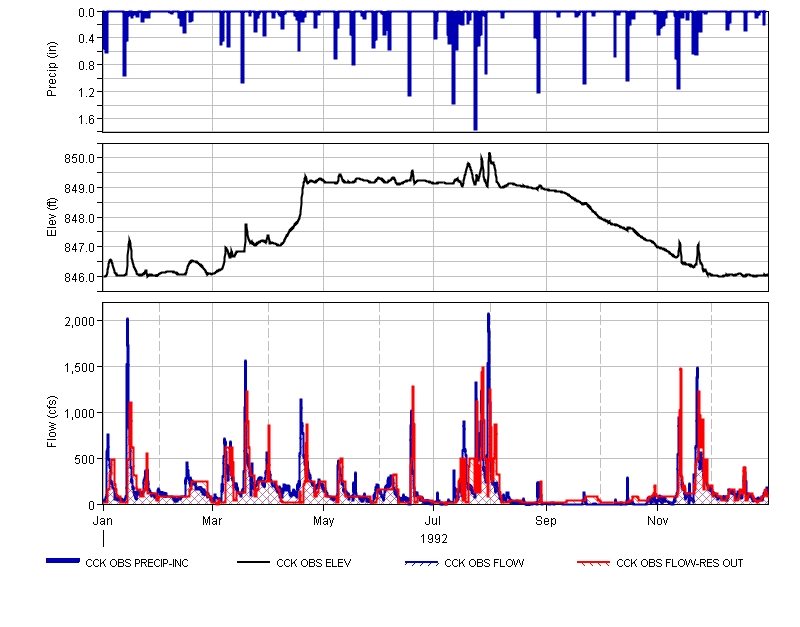Screen dimensions: 800x627
Task: Click the 0.8 precipitation axis value
Action: point(87,65)
